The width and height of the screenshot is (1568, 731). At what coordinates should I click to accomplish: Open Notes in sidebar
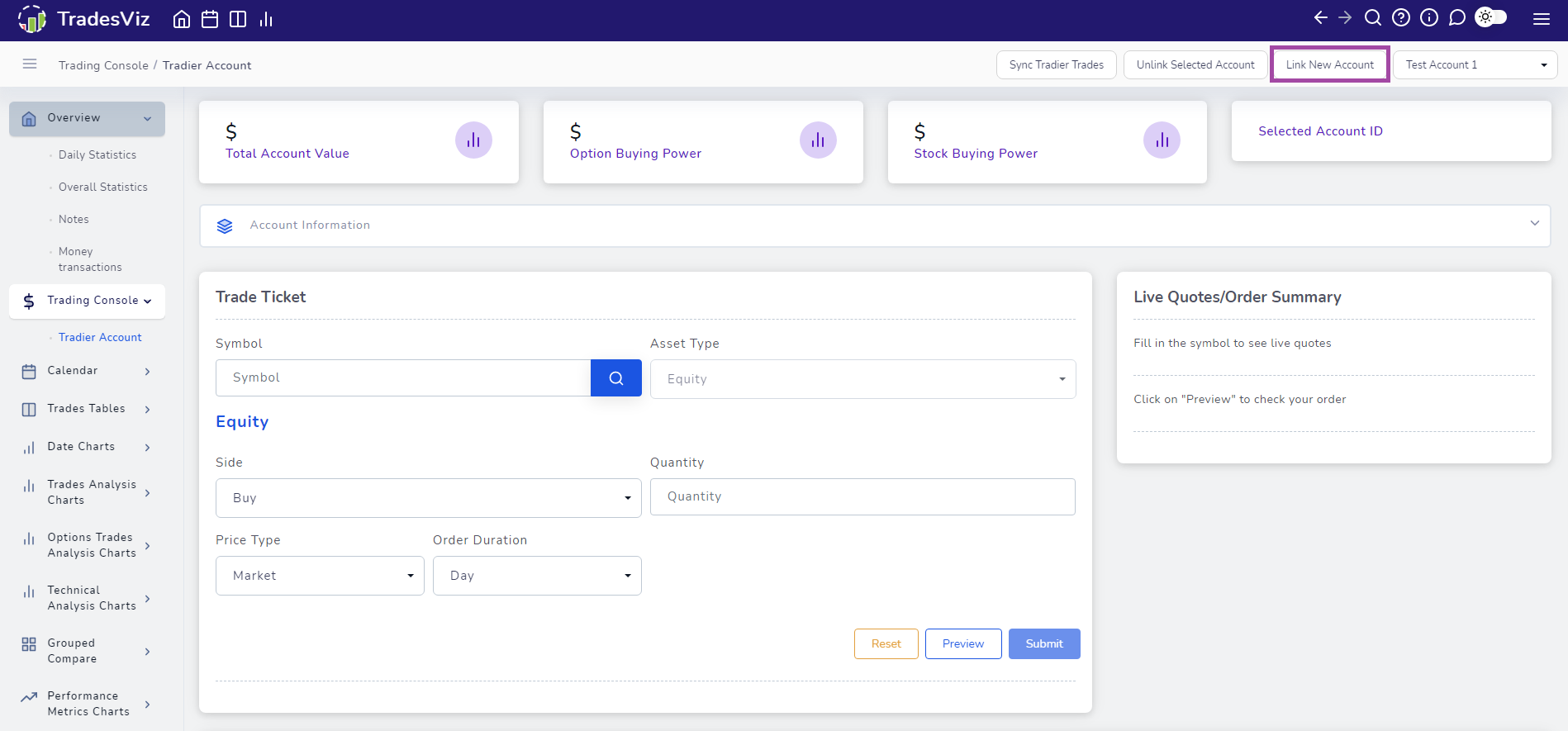pyautogui.click(x=74, y=219)
